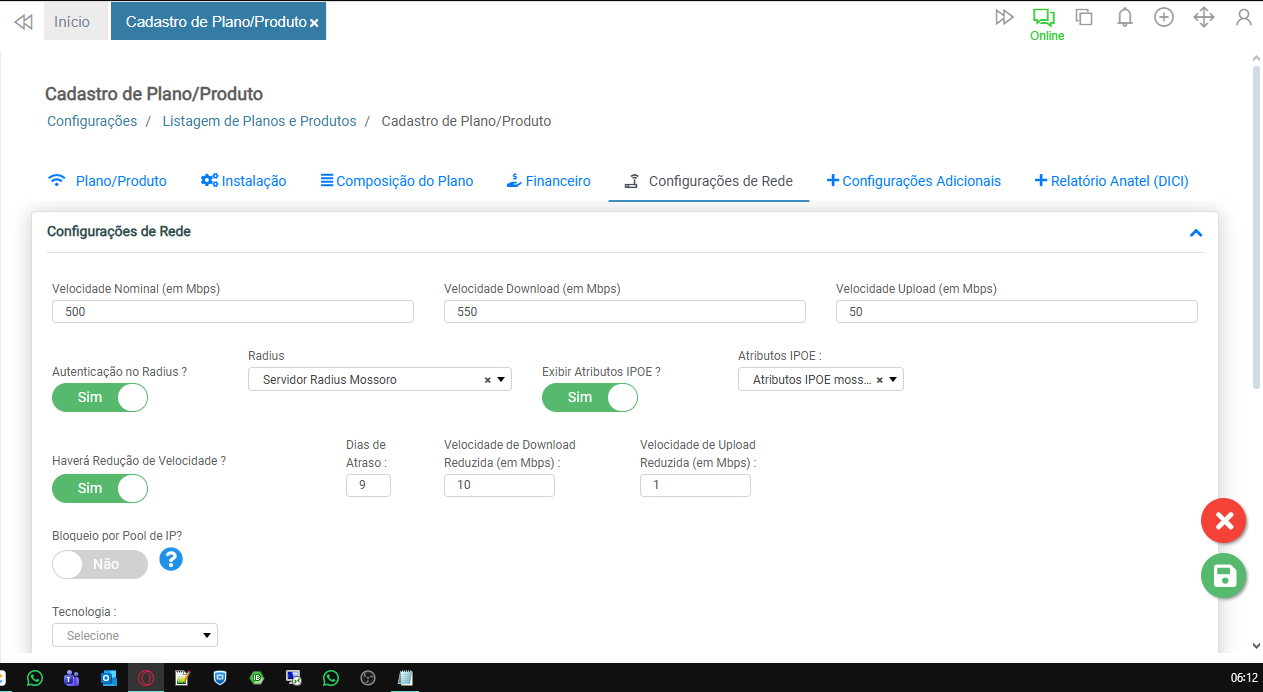Click the Online chat status icon

1045,18
